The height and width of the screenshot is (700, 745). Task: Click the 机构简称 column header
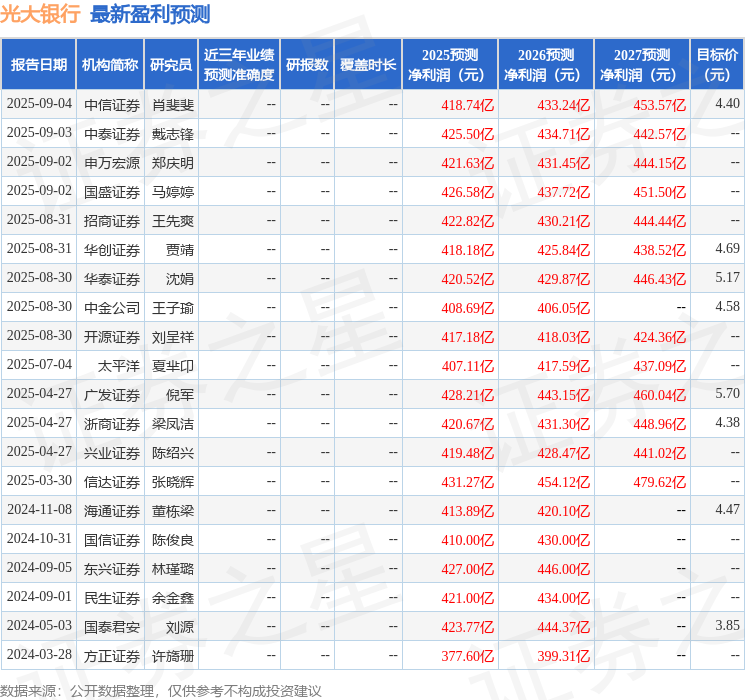click(x=110, y=65)
